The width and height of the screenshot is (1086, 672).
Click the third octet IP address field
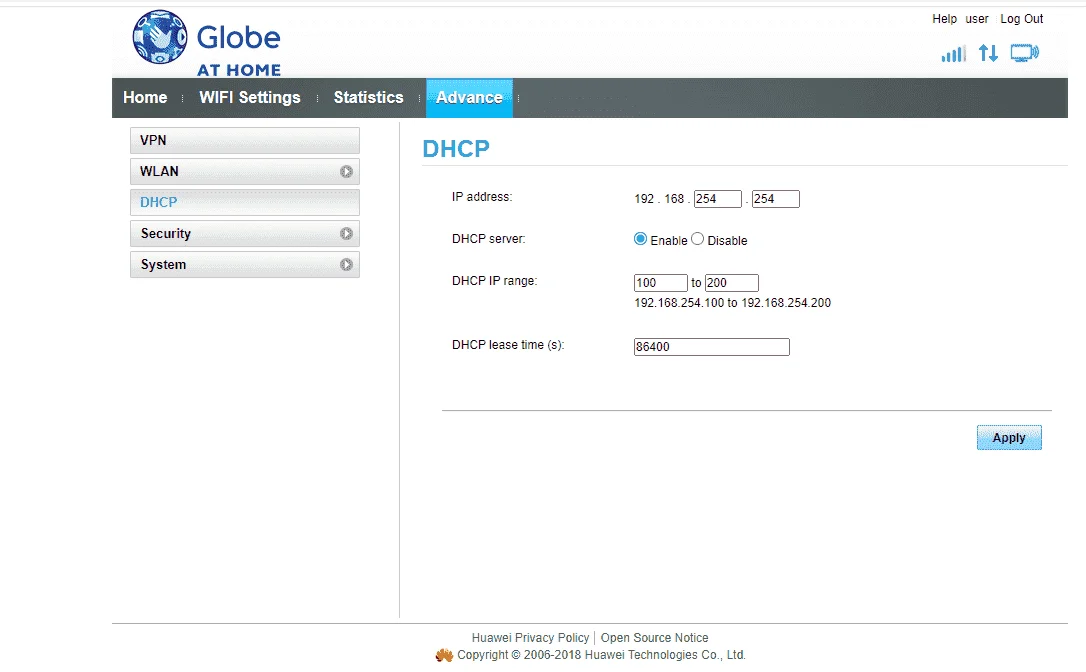[x=718, y=199]
